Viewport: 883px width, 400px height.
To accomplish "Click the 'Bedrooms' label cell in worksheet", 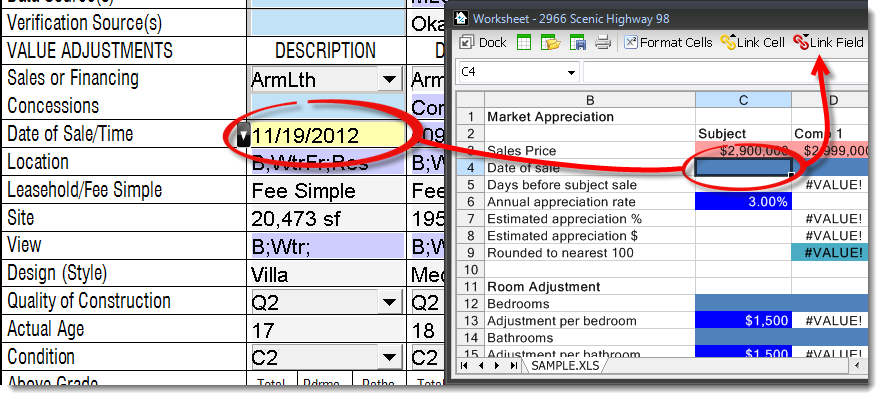I will [x=590, y=304].
